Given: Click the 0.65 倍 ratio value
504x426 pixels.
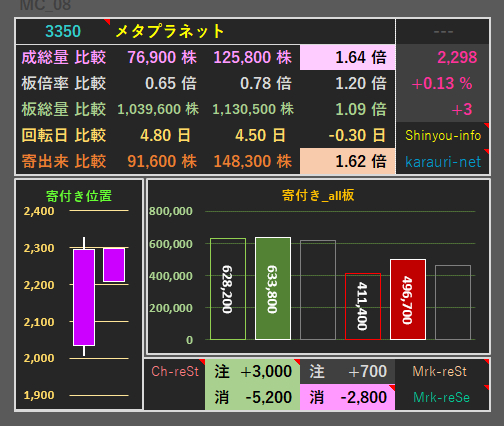Looking at the screenshot, I should [171, 83].
